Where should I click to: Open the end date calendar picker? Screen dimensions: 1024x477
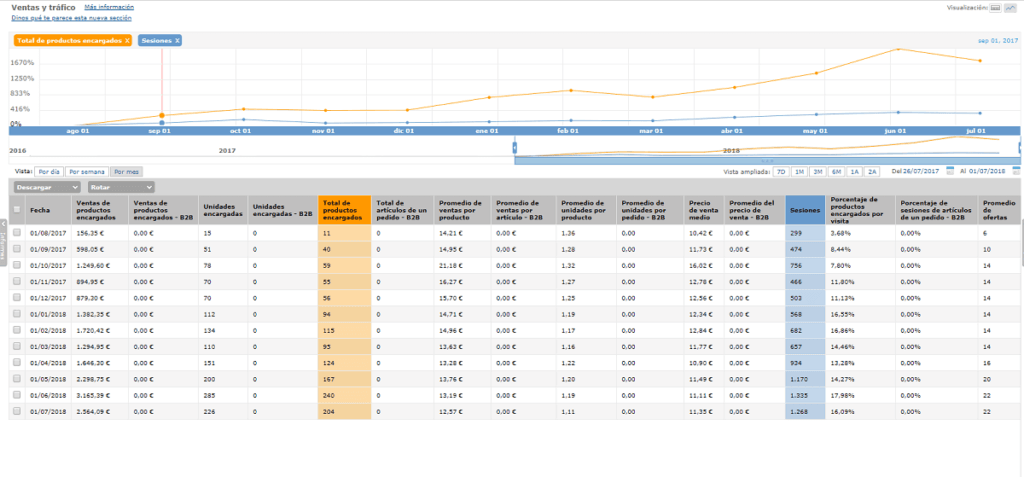[1016, 171]
